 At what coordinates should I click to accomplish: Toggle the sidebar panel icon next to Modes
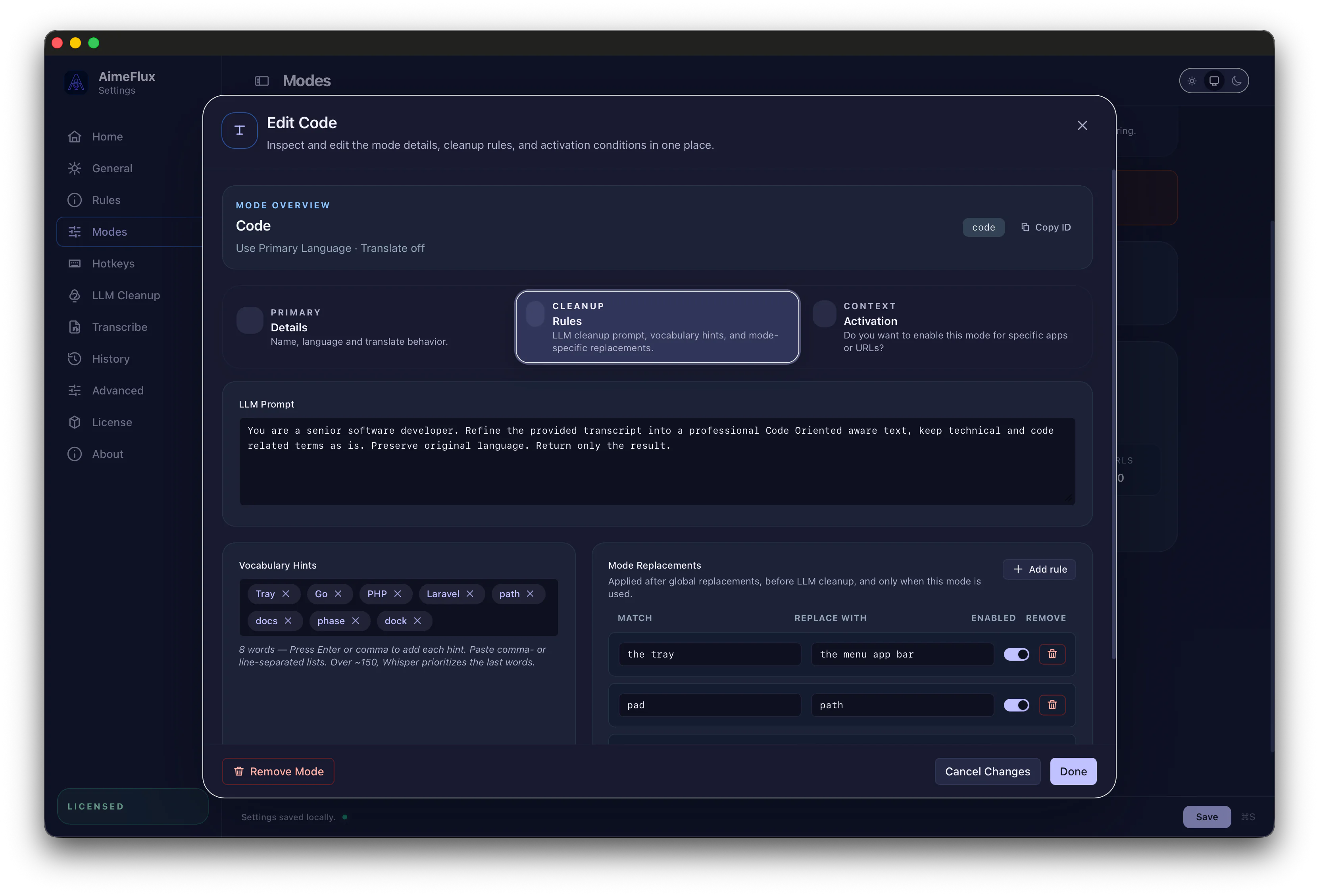(x=261, y=81)
